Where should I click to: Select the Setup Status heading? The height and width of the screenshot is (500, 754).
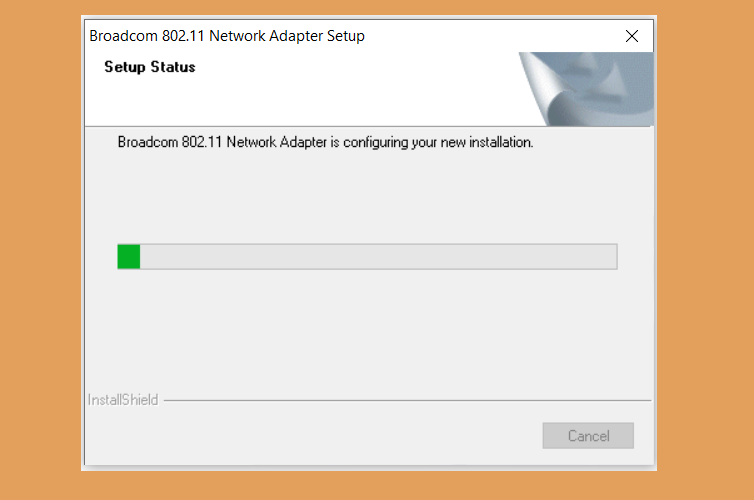coord(150,67)
